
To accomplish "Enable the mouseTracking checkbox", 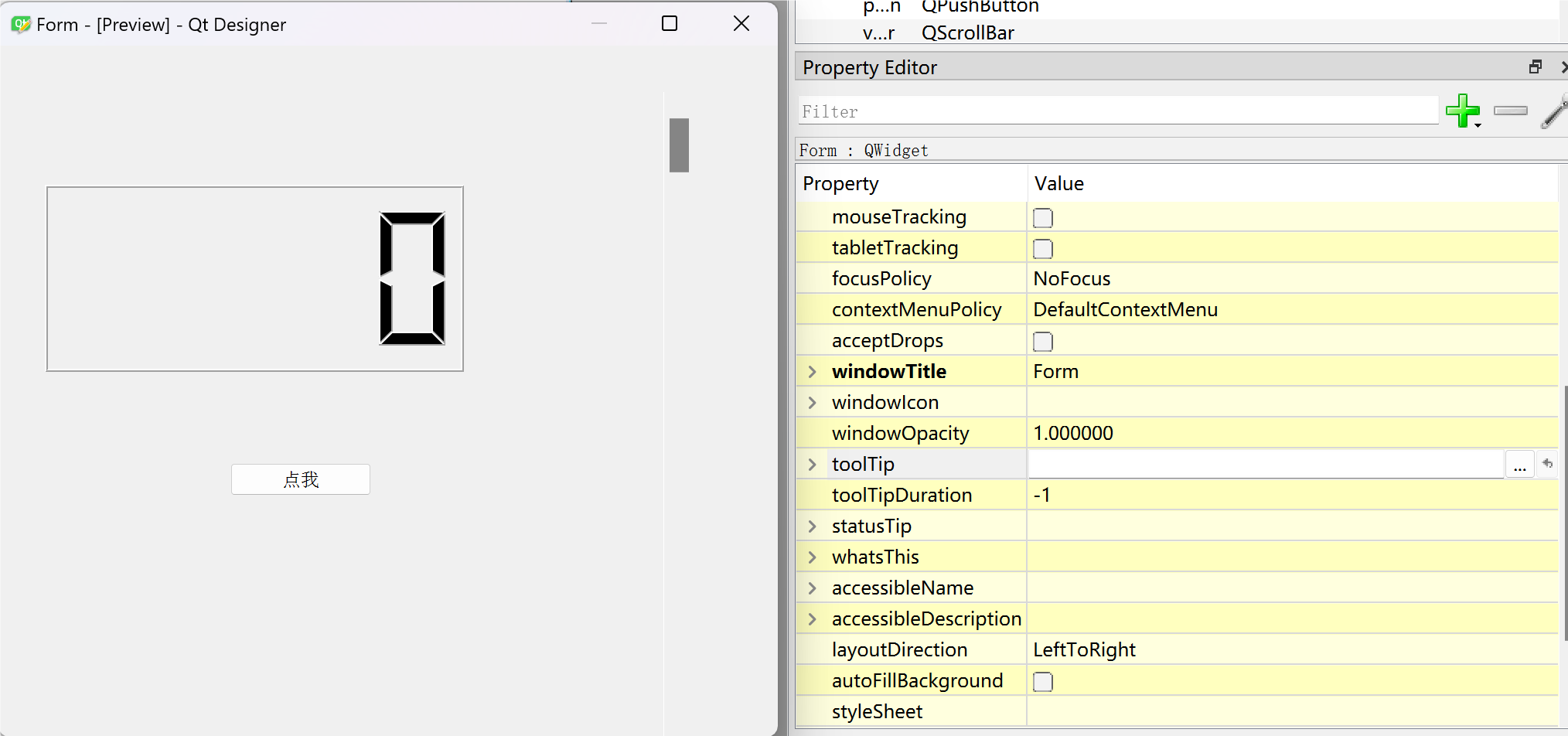I will pyautogui.click(x=1043, y=218).
